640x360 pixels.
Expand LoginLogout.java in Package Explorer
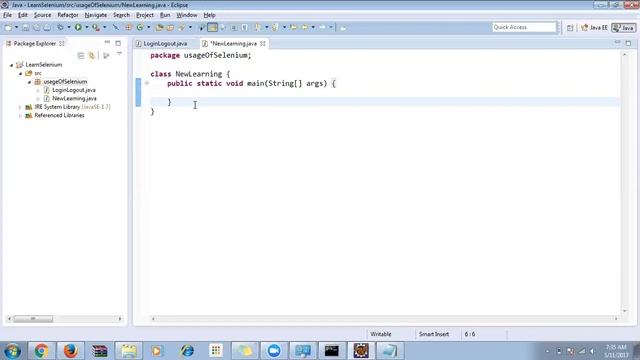click(x=38, y=90)
